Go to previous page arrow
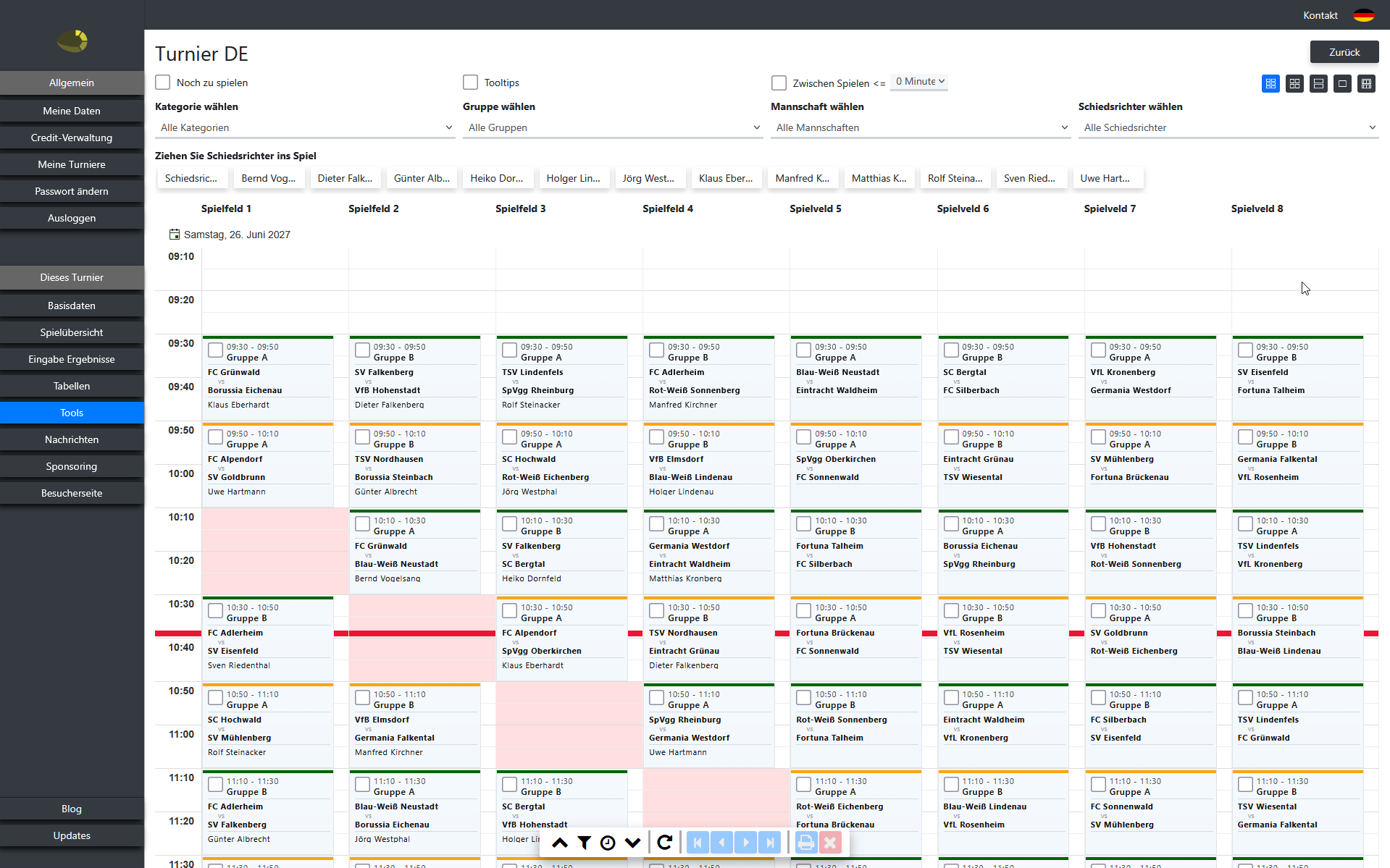The height and width of the screenshot is (868, 1390). tap(721, 843)
